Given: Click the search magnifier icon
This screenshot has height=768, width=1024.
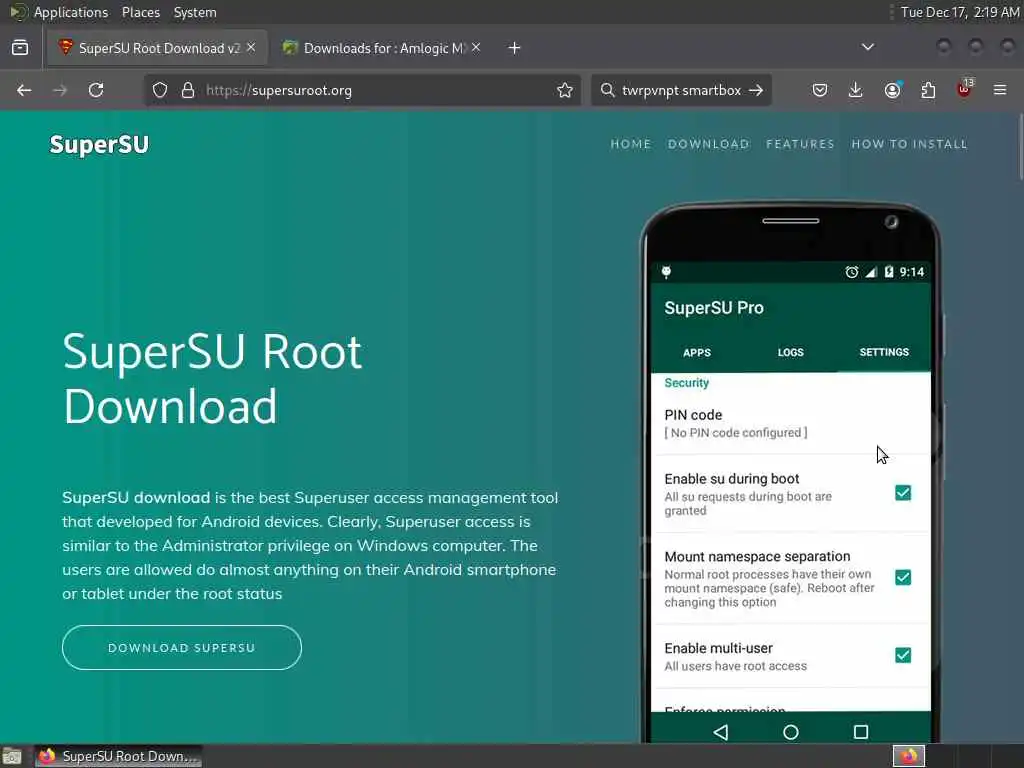Looking at the screenshot, I should coord(607,90).
